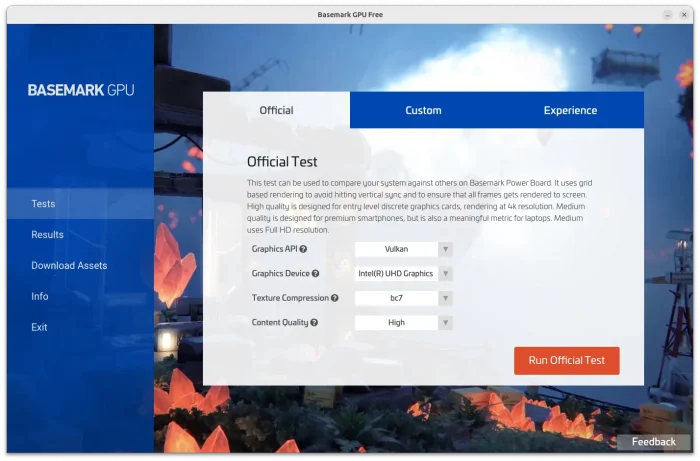Expand Intel(R) UHD Graphics device dropdown arrow

445,274
